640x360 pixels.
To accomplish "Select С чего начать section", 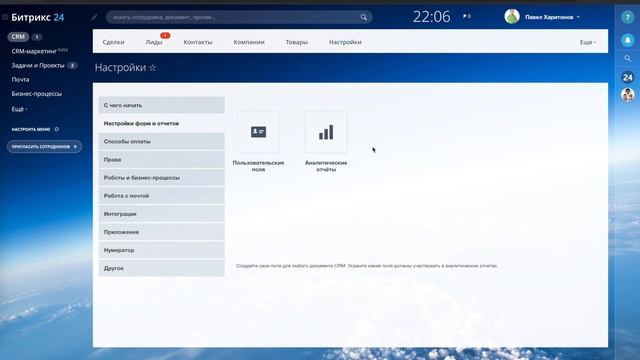I will [x=162, y=105].
